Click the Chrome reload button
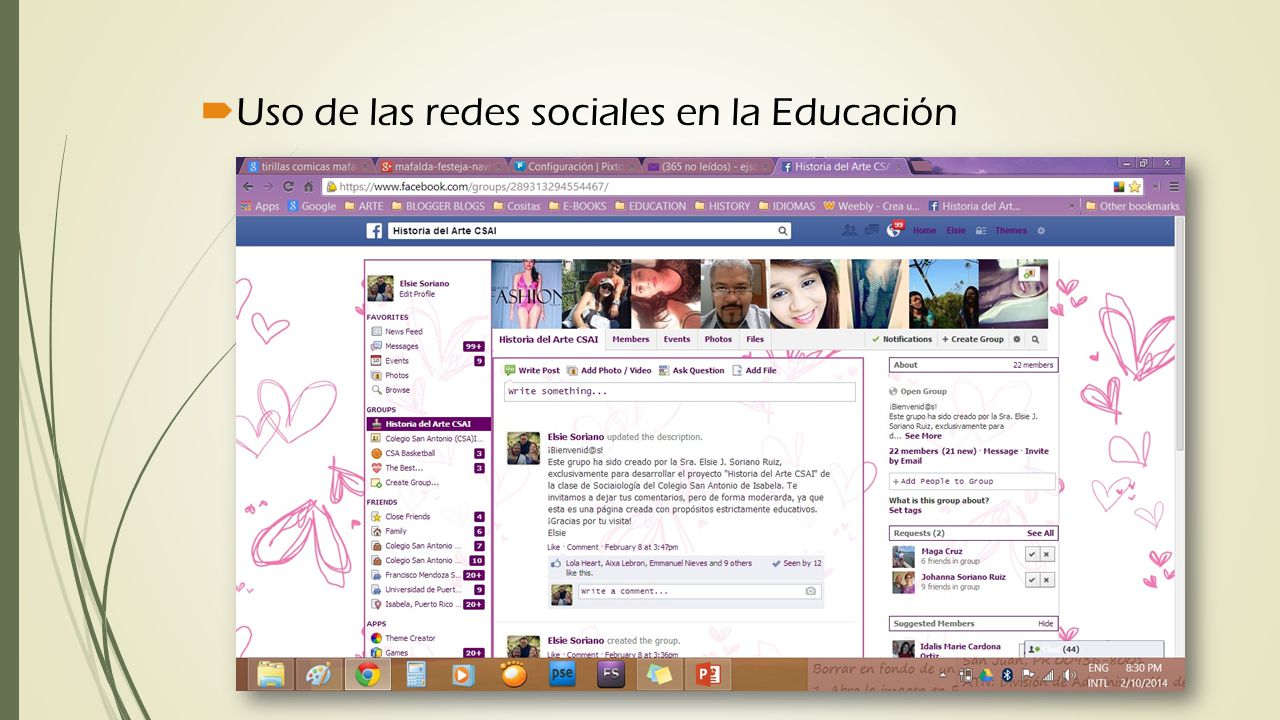 (x=288, y=186)
